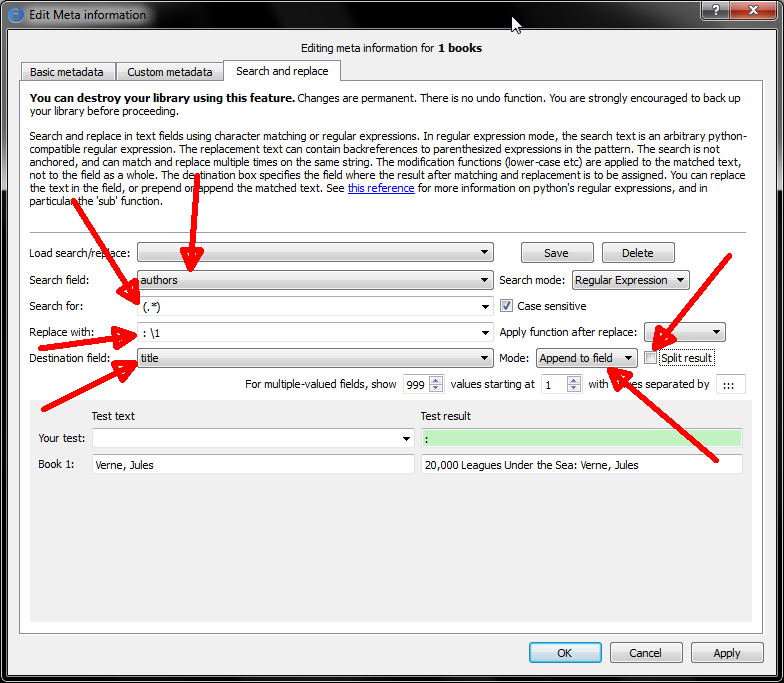The image size is (784, 683).
Task: Open the Destination field dropdown showing title
Action: (x=316, y=358)
